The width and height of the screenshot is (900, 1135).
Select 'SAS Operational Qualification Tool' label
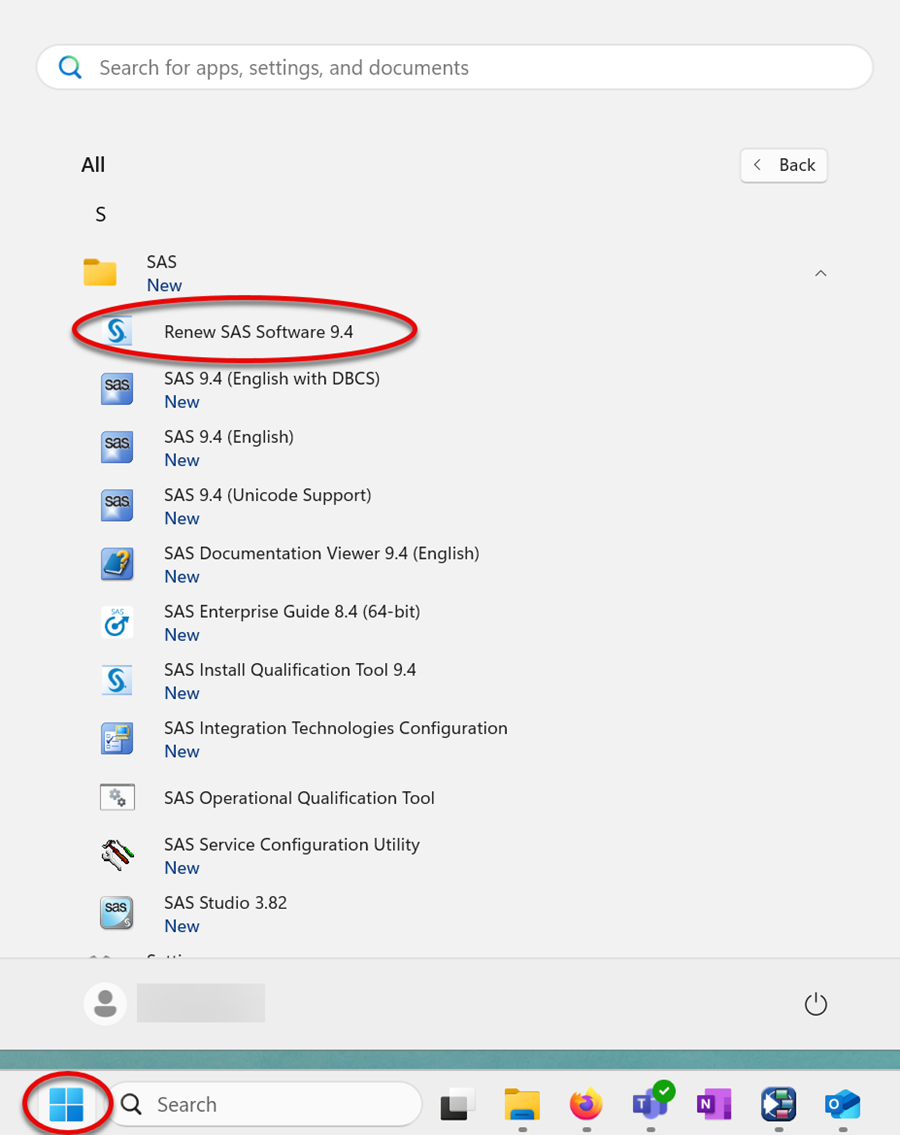tap(299, 798)
